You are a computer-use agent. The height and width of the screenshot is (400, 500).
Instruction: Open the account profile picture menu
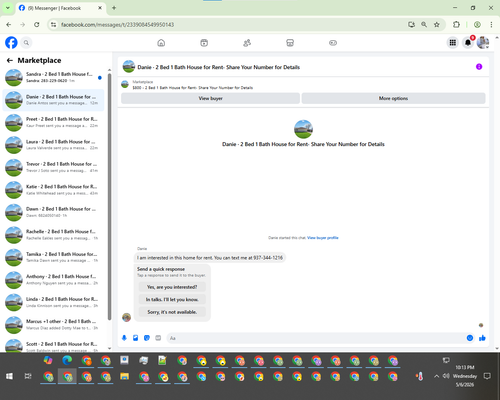click(x=483, y=43)
